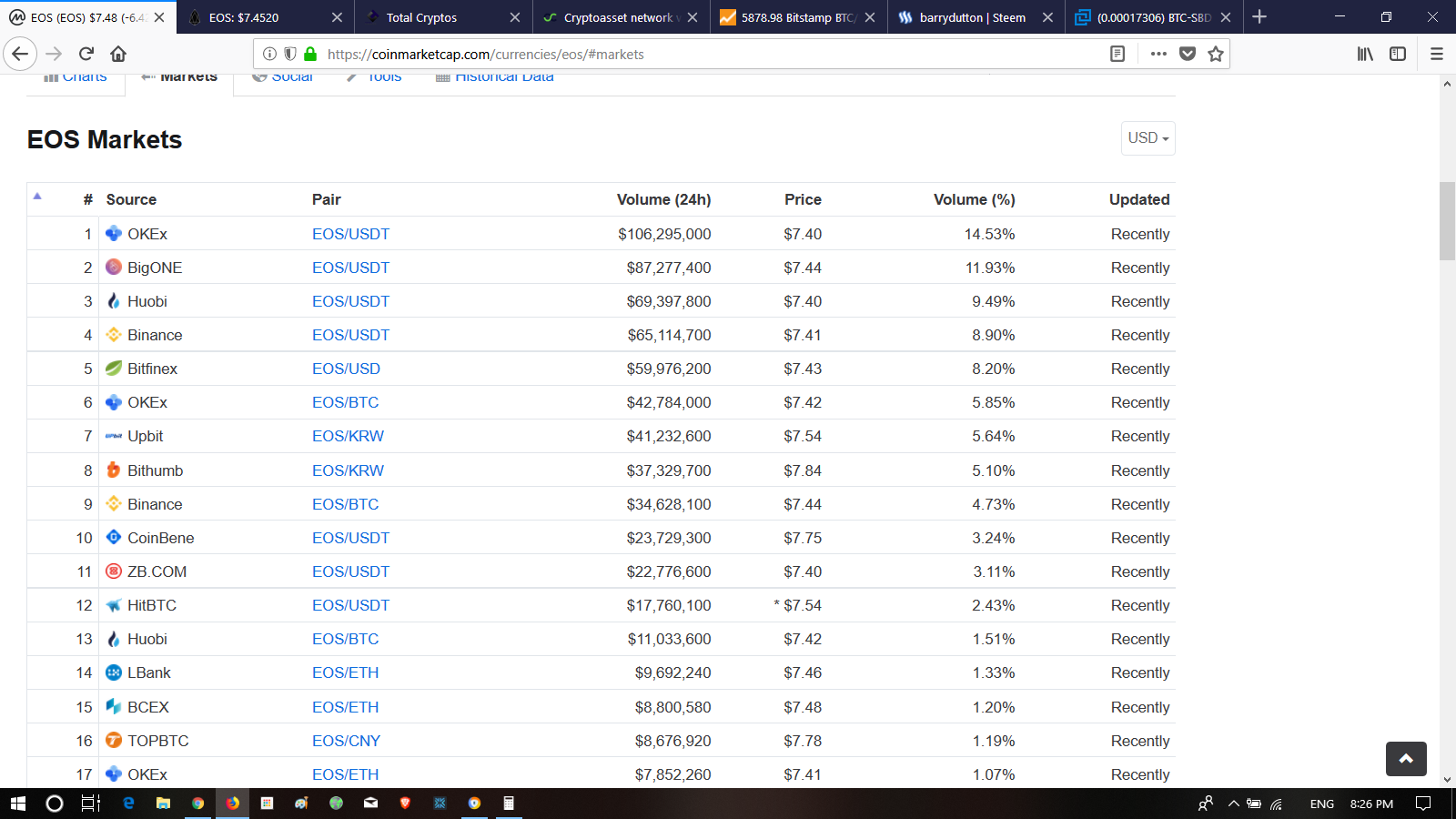Open Bitfinex EOS/USD pair link

tap(346, 369)
